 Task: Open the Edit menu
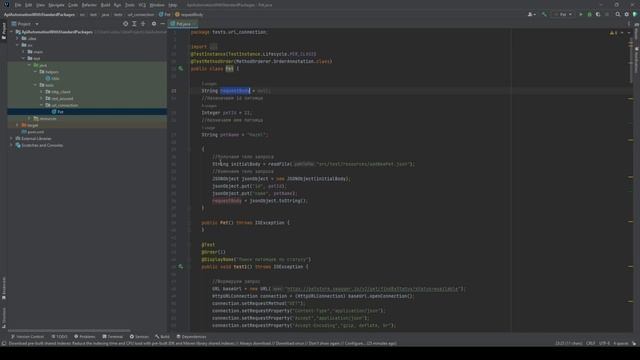(x=29, y=5)
